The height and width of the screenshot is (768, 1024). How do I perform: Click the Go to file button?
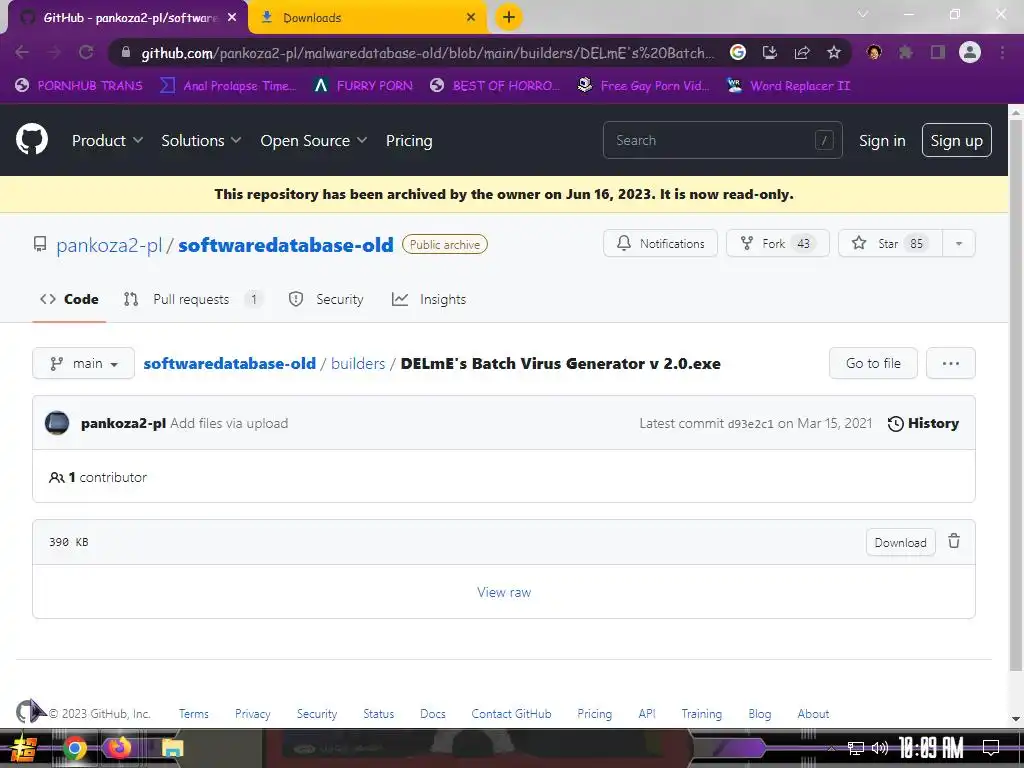[873, 363]
